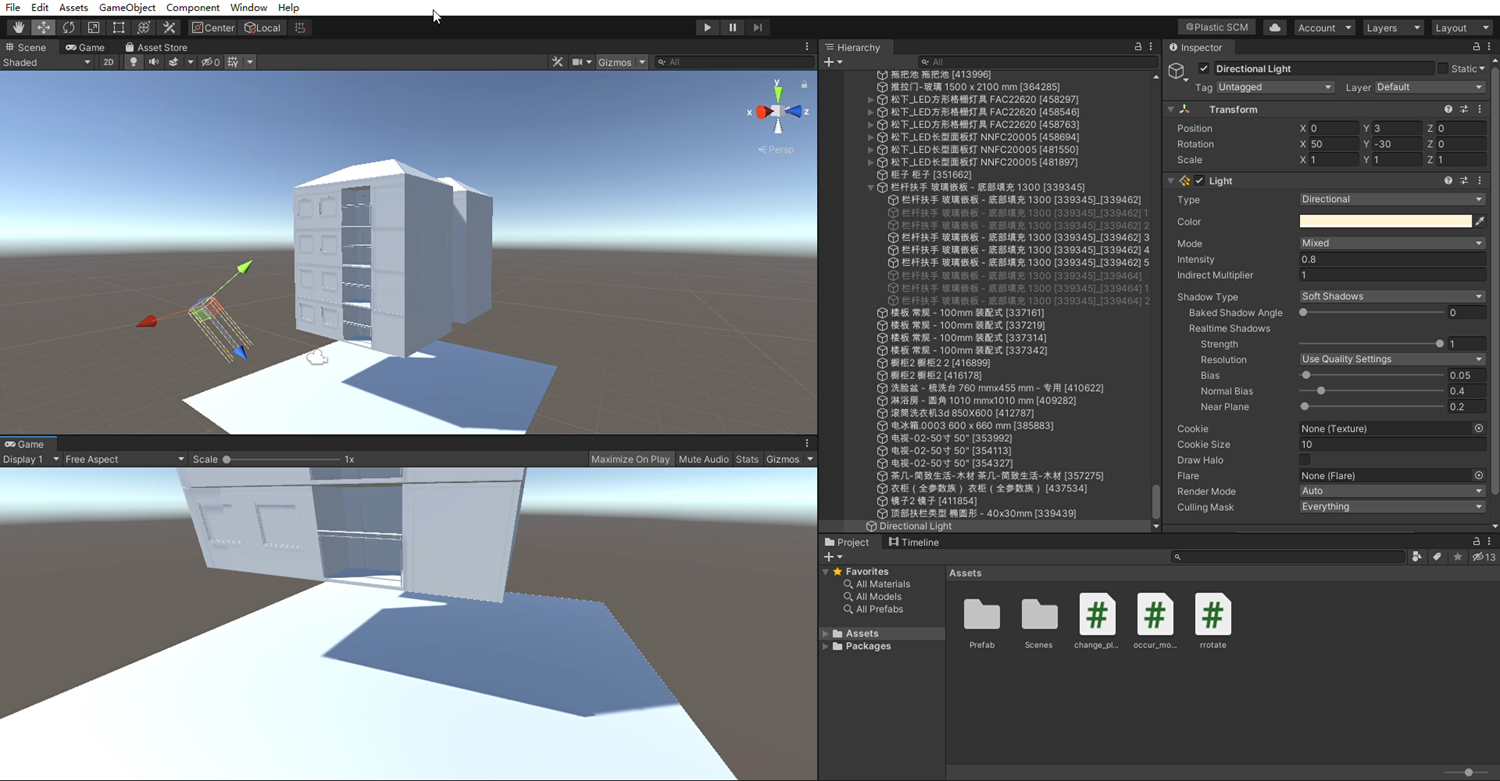Viewport: 1500px width, 781px height.
Task: Click the Pause button
Action: point(732,28)
